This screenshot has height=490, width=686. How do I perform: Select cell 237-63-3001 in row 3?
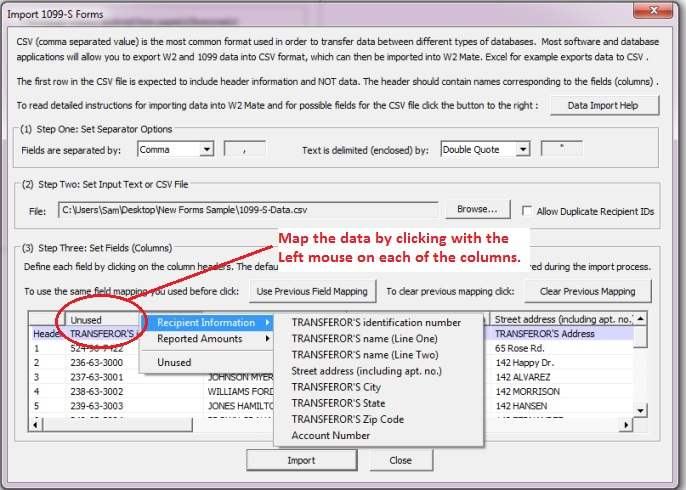(97, 377)
